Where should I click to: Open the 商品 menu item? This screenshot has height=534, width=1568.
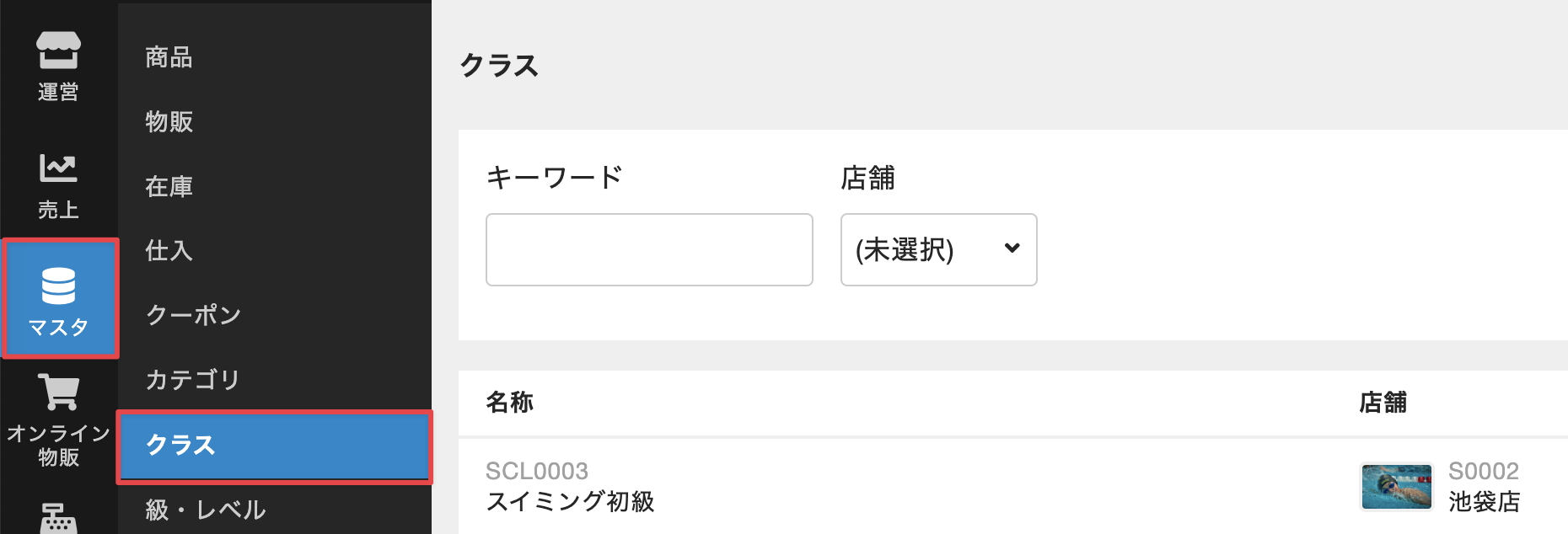(169, 57)
